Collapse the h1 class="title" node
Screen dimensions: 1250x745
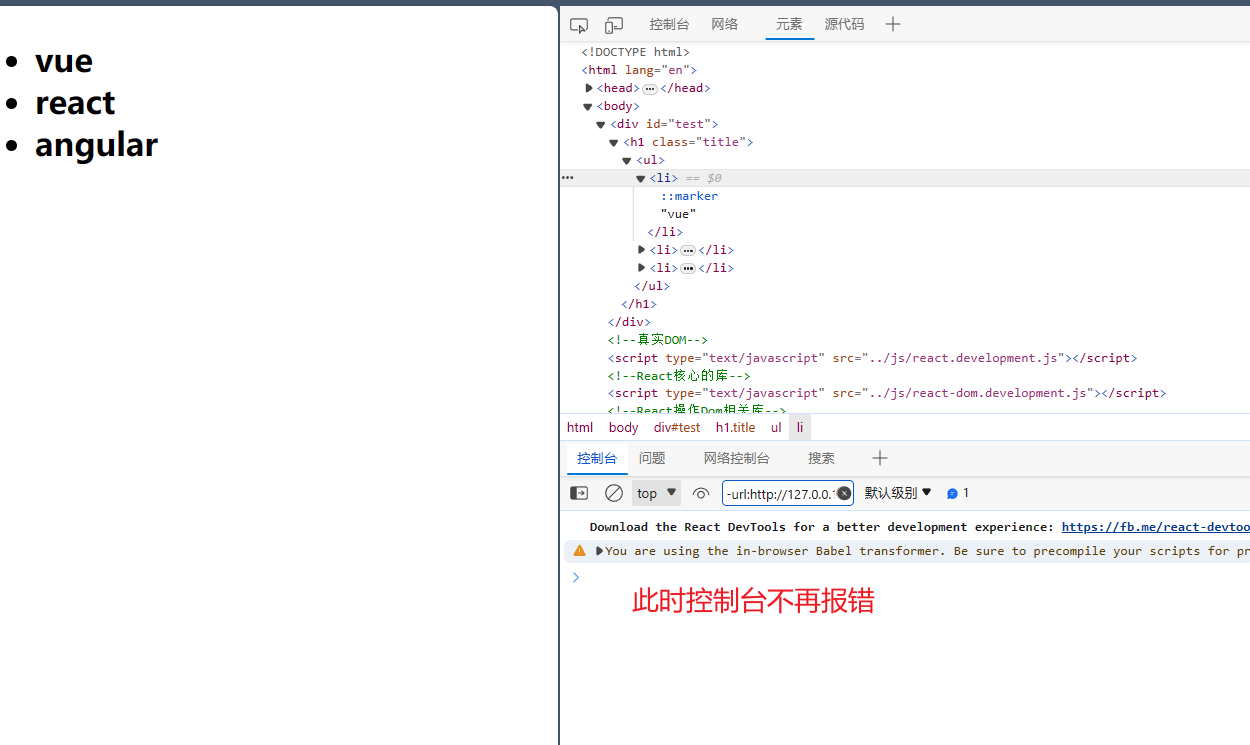point(614,142)
